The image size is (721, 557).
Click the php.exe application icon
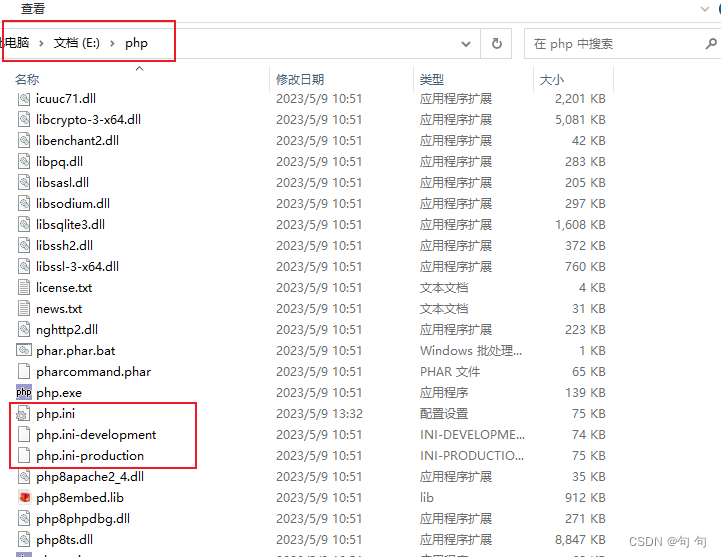click(24, 392)
